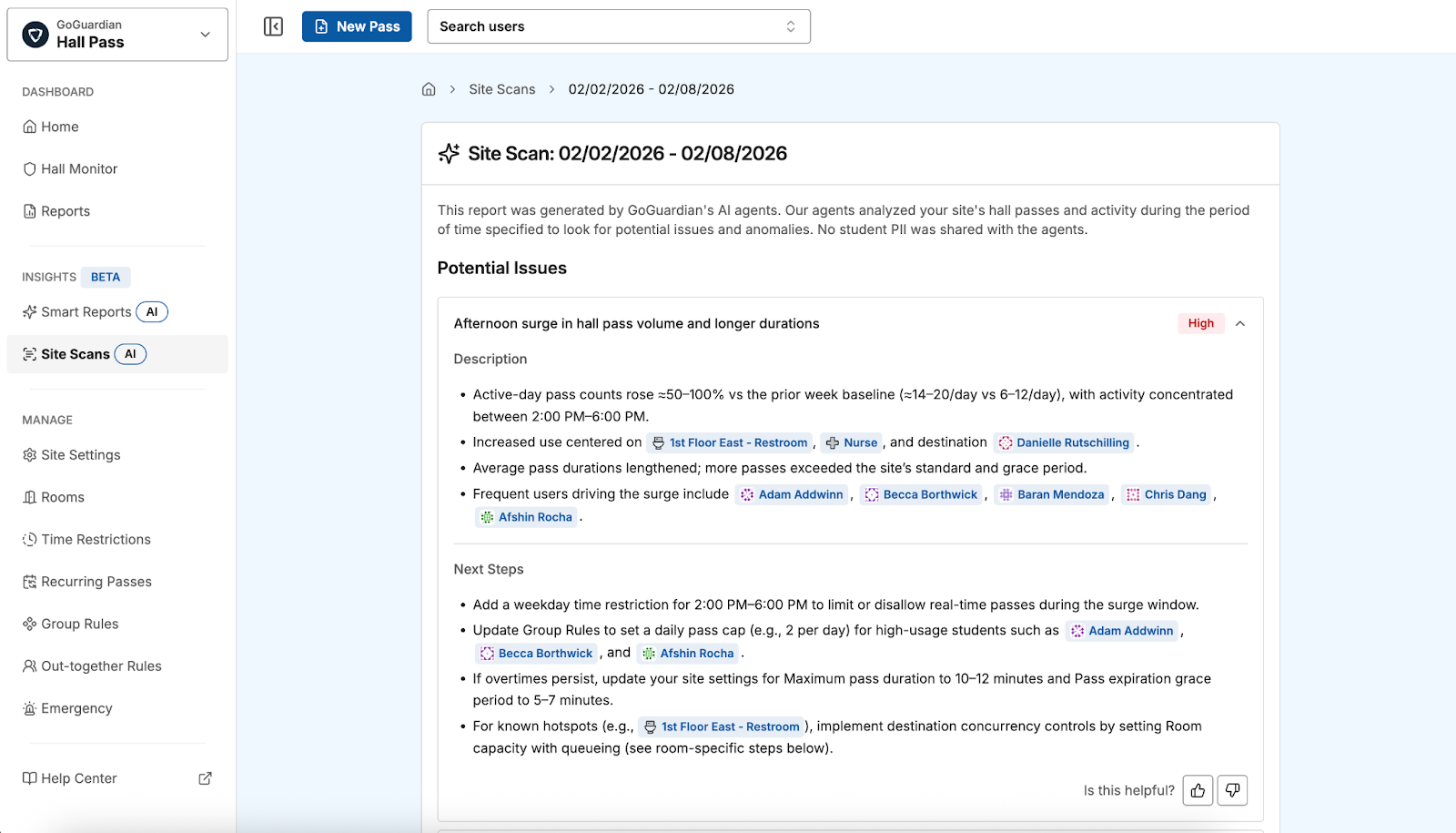Open Hall Monitor in the sidebar
Viewport: 1456px width, 833px height.
click(117, 168)
